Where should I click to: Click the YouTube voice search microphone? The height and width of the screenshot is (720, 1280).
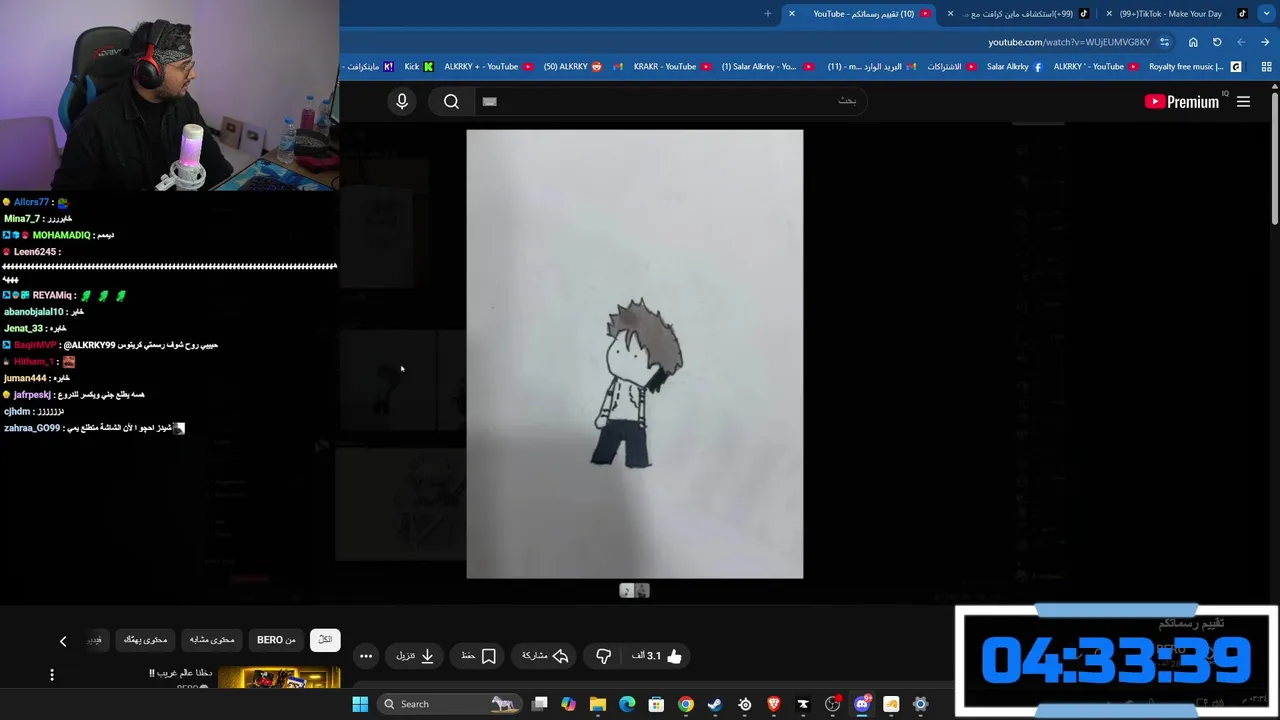coord(402,101)
